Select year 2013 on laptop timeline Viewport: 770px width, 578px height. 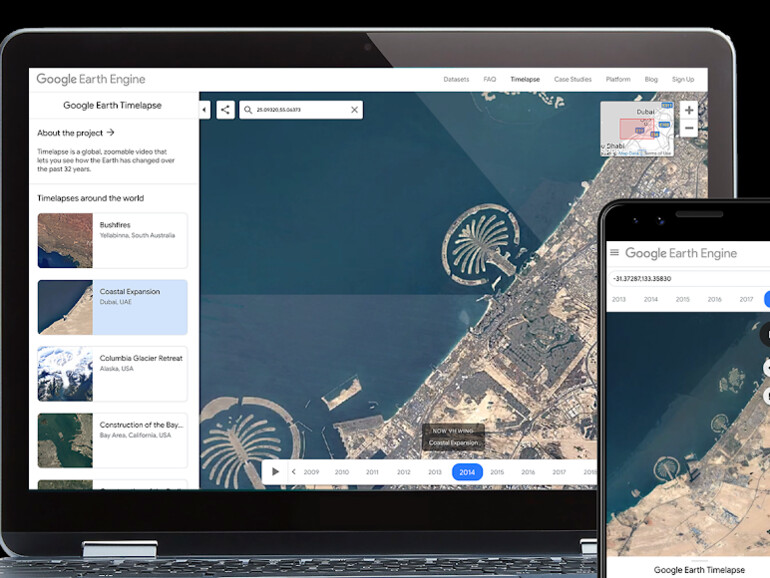(x=435, y=472)
